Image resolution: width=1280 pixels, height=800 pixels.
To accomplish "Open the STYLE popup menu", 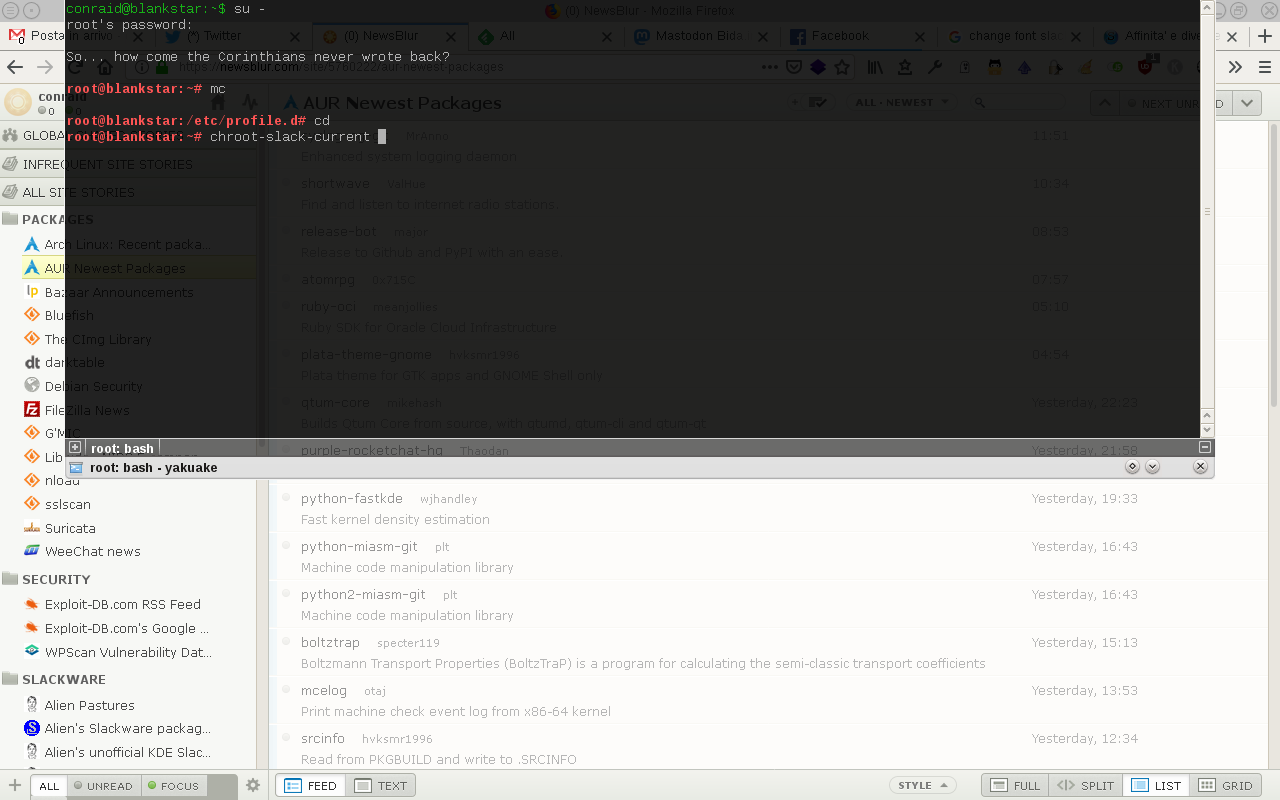I will (922, 786).
